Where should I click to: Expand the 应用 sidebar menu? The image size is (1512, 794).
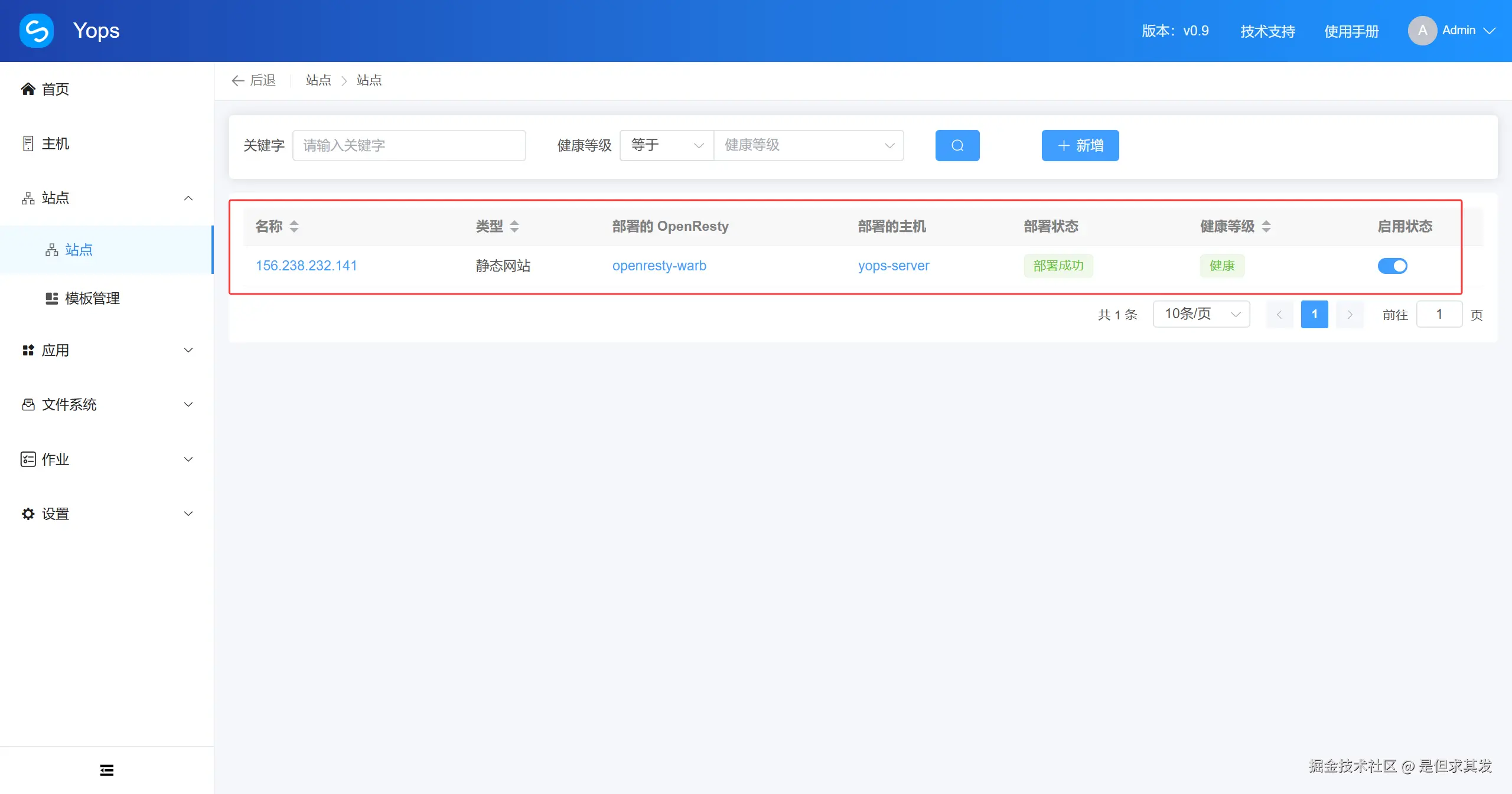106,350
